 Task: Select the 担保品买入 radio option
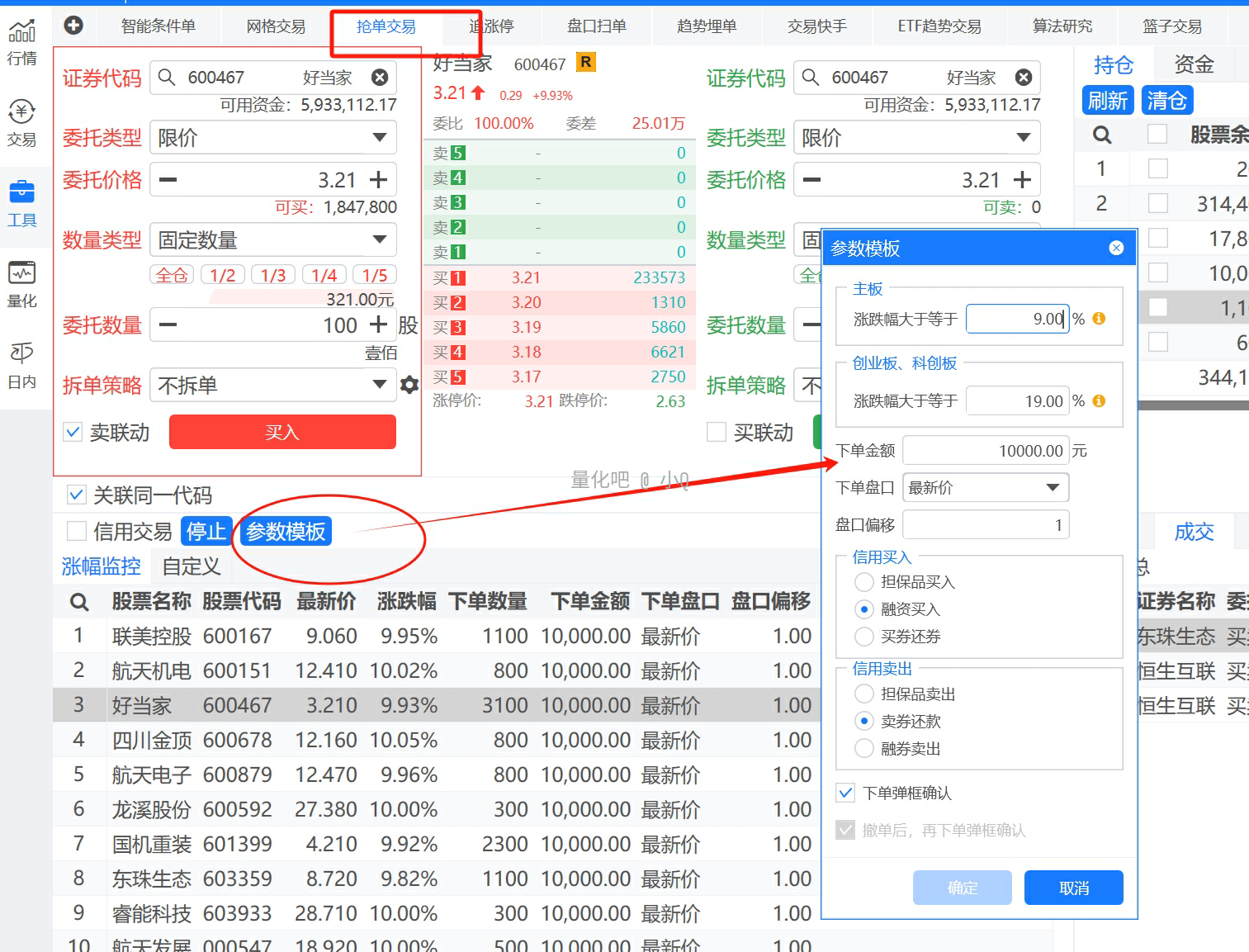pos(864,582)
